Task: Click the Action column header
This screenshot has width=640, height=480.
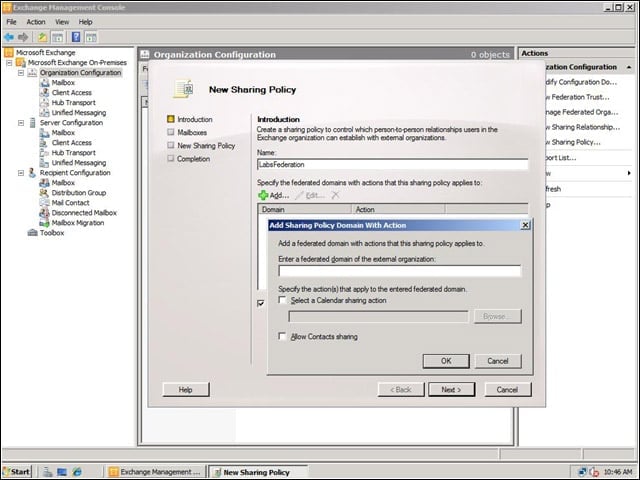Action: click(x=398, y=209)
